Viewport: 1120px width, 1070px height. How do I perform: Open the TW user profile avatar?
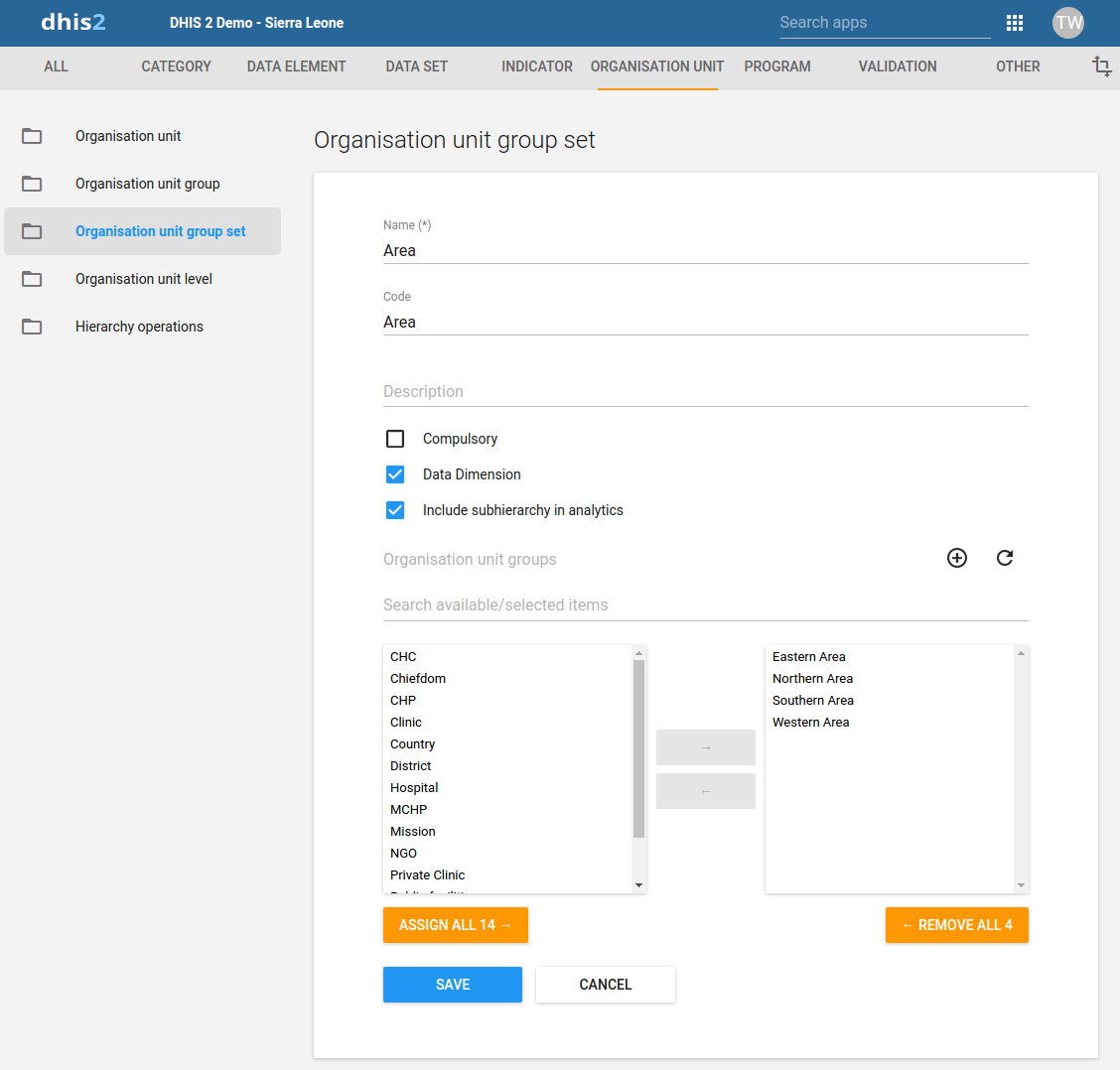click(1067, 23)
